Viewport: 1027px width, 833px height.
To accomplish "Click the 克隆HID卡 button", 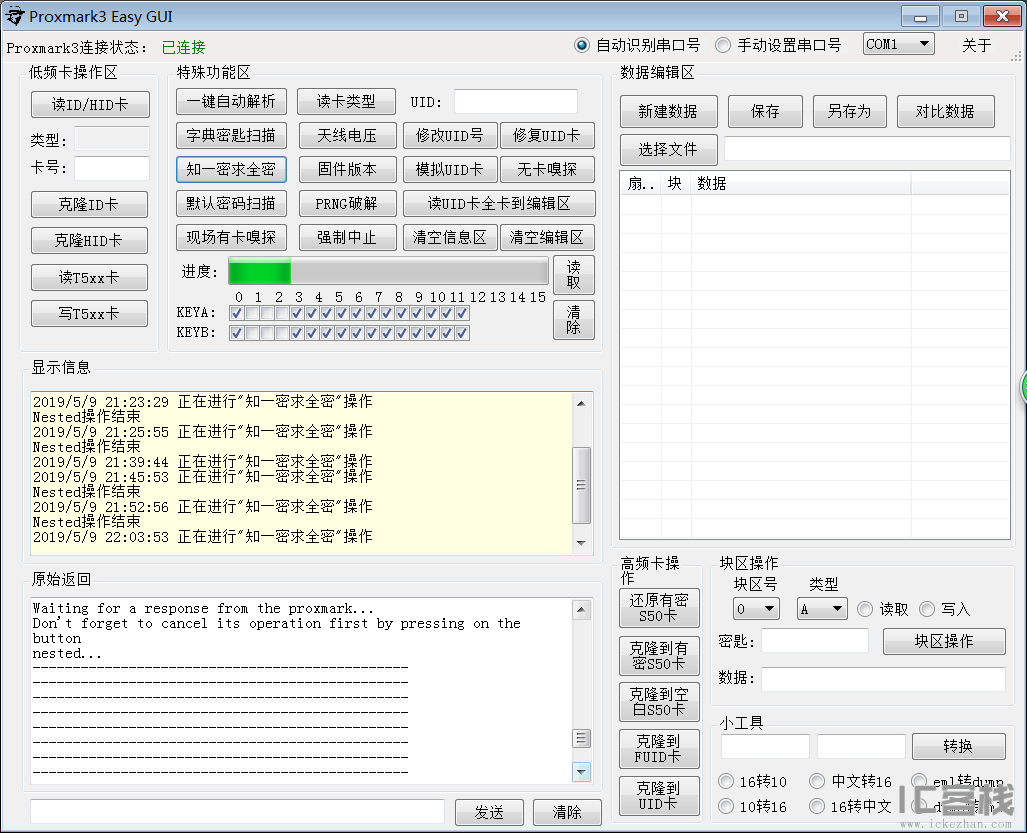I will (89, 241).
